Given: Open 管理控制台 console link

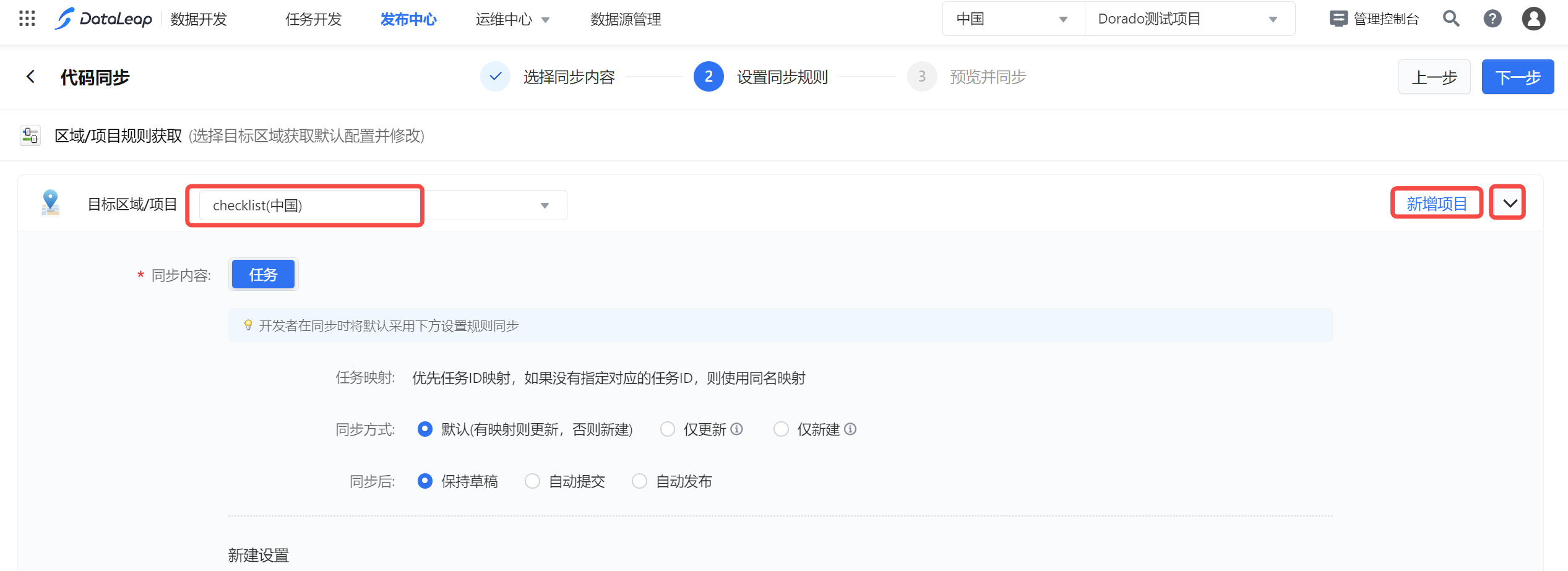Looking at the screenshot, I should tap(1374, 19).
